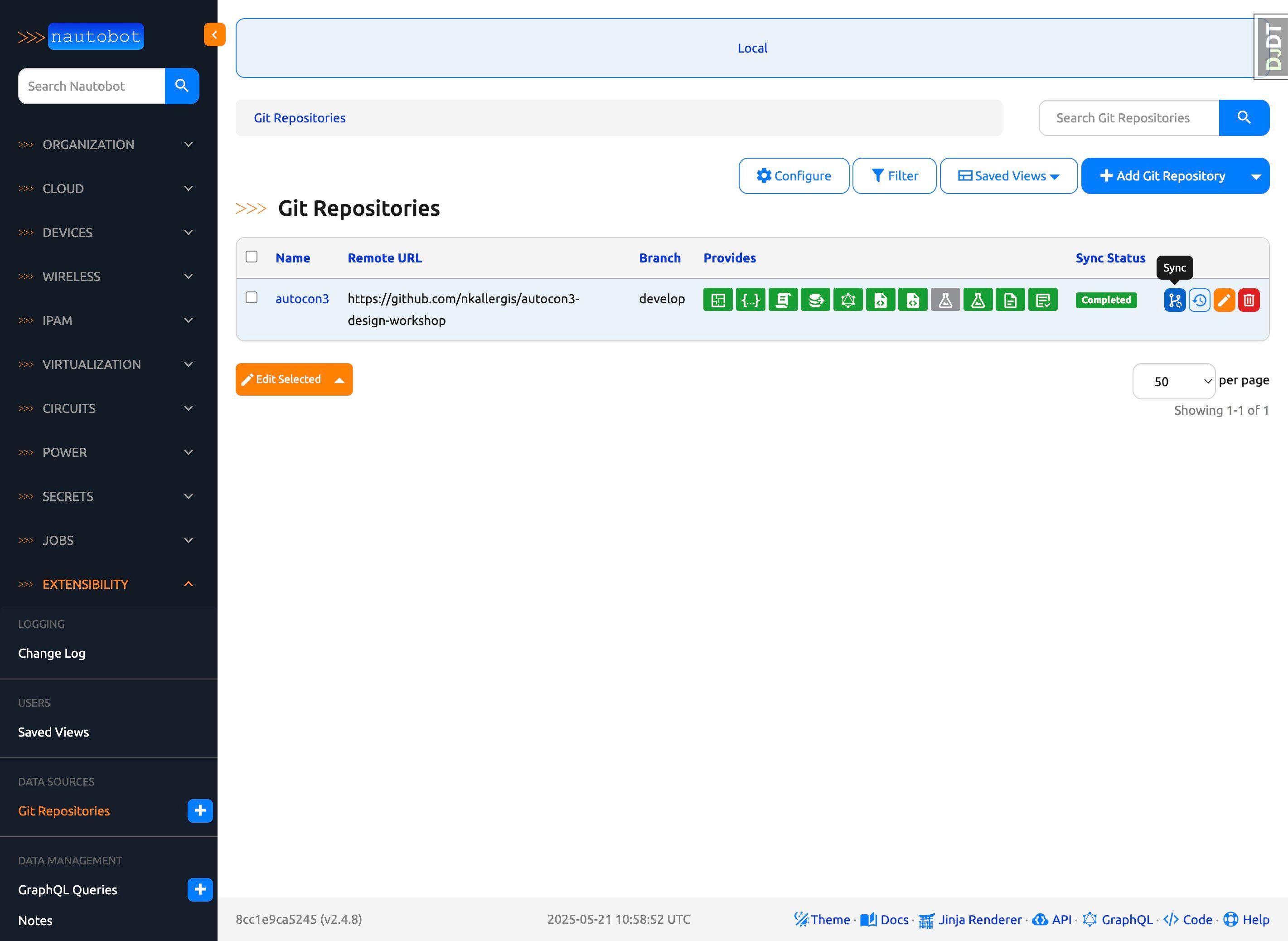This screenshot has height=941, width=1288.
Task: Click the red trash delete icon for autocon3
Action: (x=1248, y=300)
